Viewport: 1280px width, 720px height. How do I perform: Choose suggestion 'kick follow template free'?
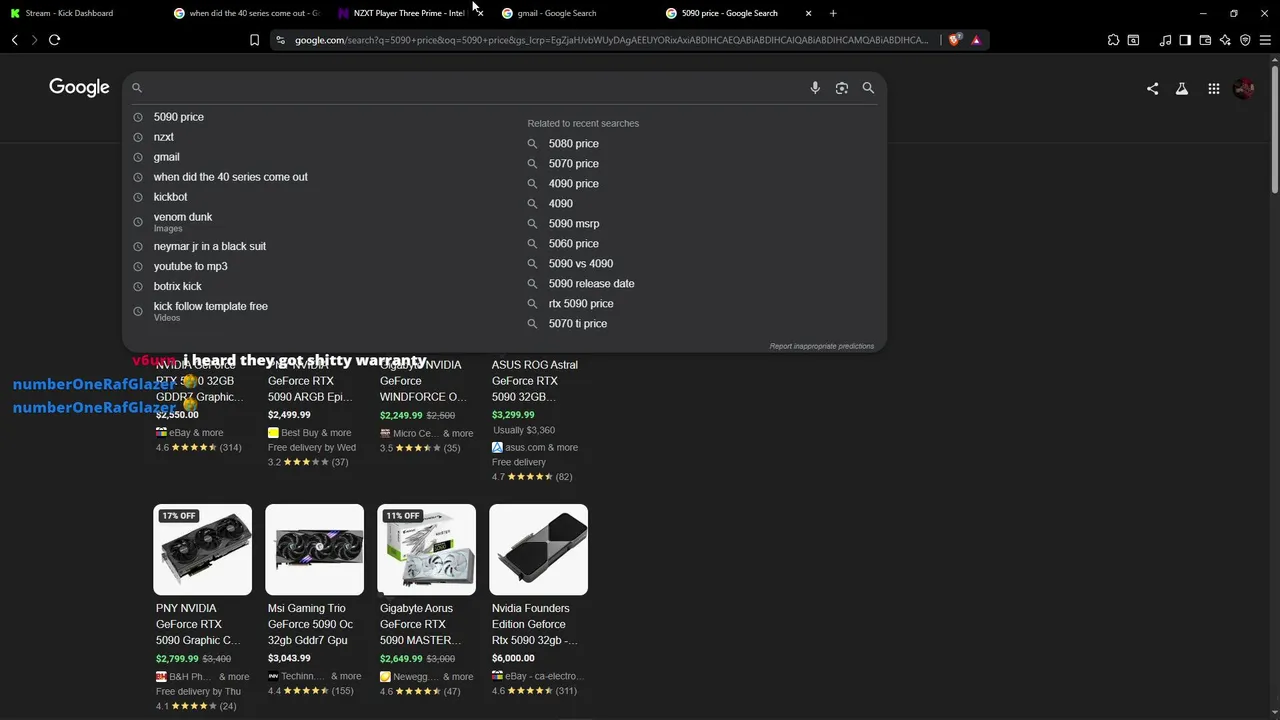coord(210,306)
